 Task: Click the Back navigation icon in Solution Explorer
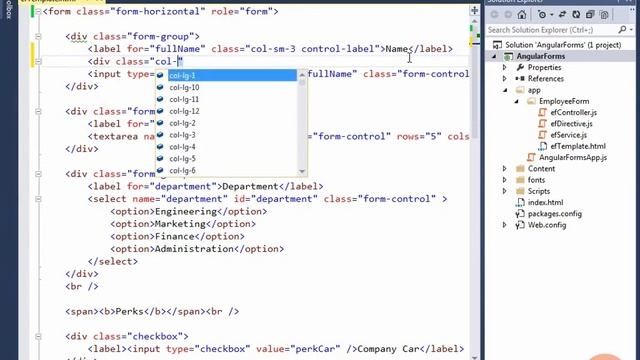click(494, 15)
